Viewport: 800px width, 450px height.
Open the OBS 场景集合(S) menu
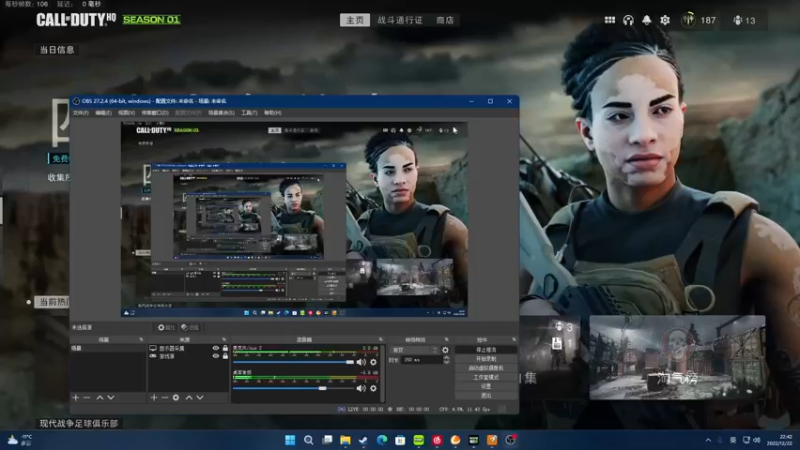[221, 113]
